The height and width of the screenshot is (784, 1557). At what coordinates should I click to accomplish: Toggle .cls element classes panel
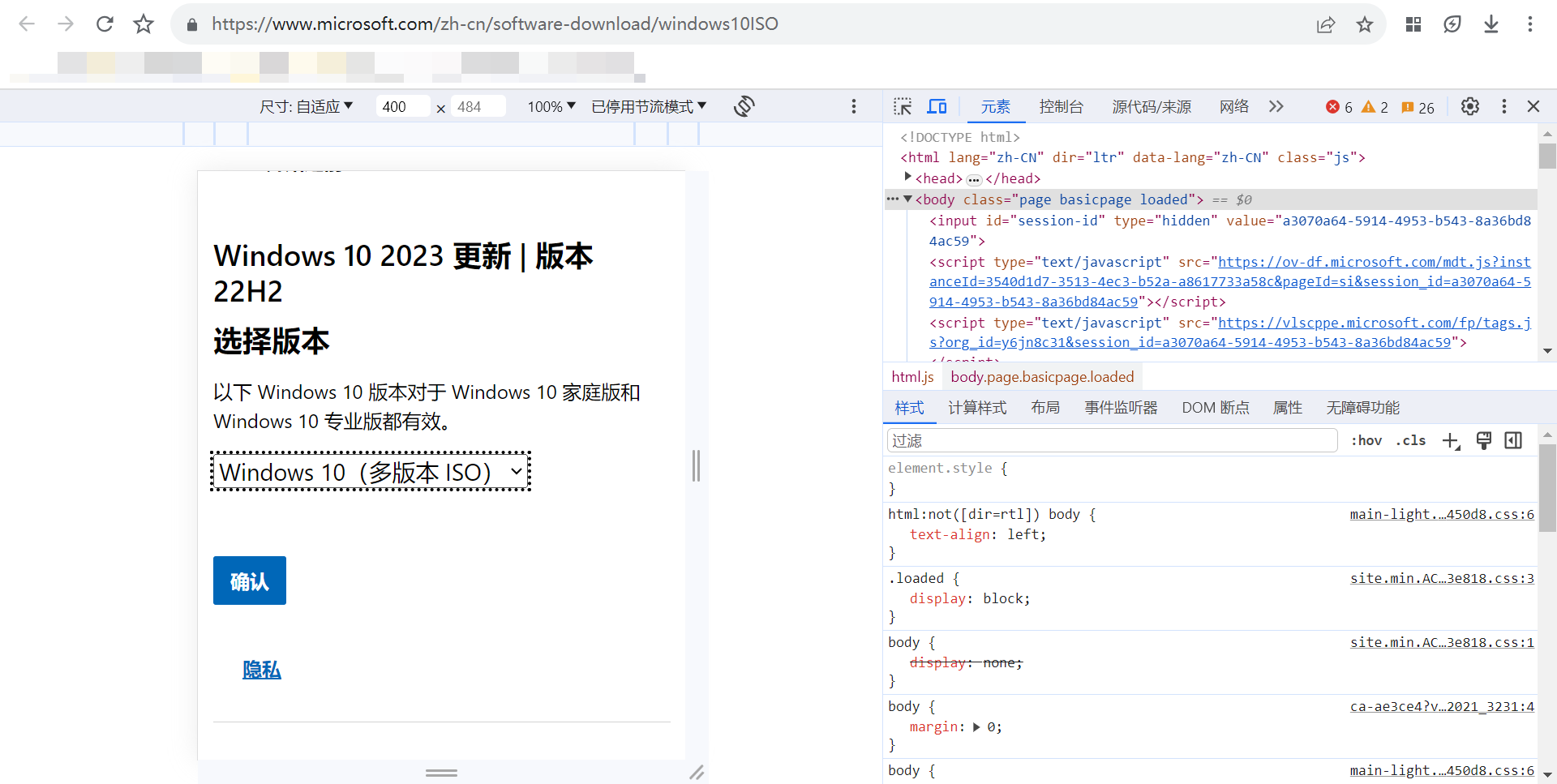pyautogui.click(x=1411, y=440)
